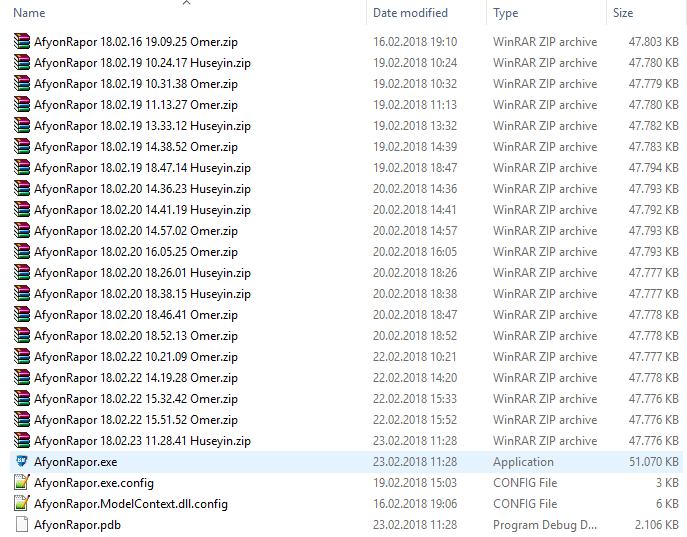Click the archive icon of AfyonRapor 18.02.23 11.28.41 Huseyin.zip

(21, 441)
